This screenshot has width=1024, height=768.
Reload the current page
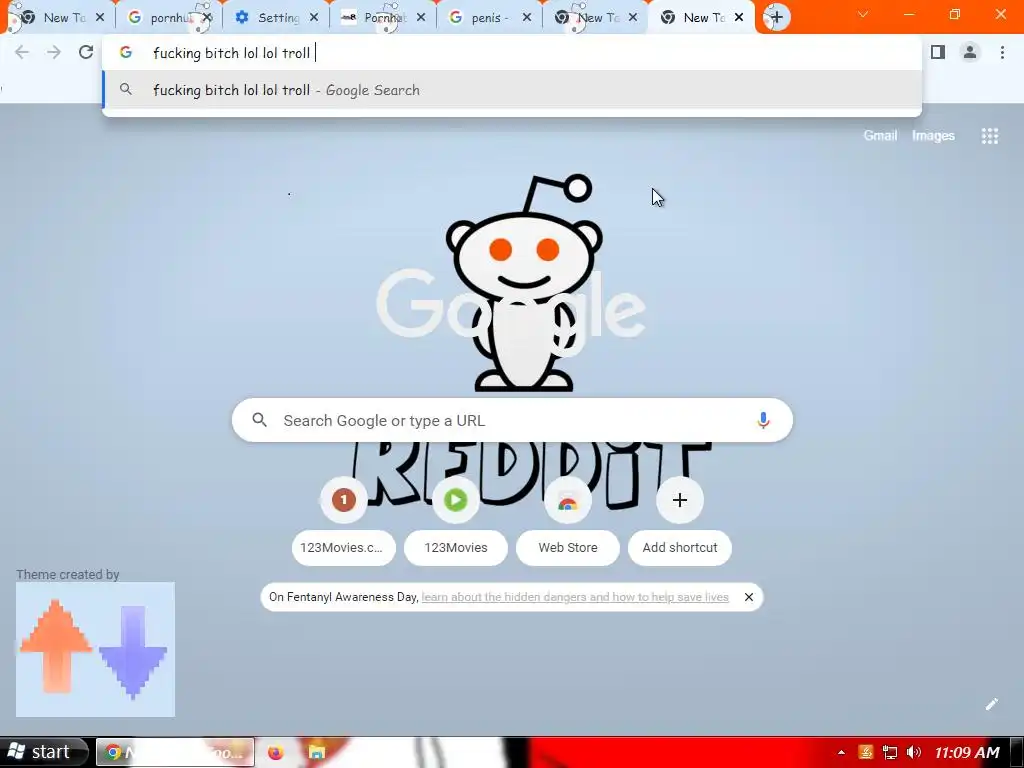coord(86,52)
